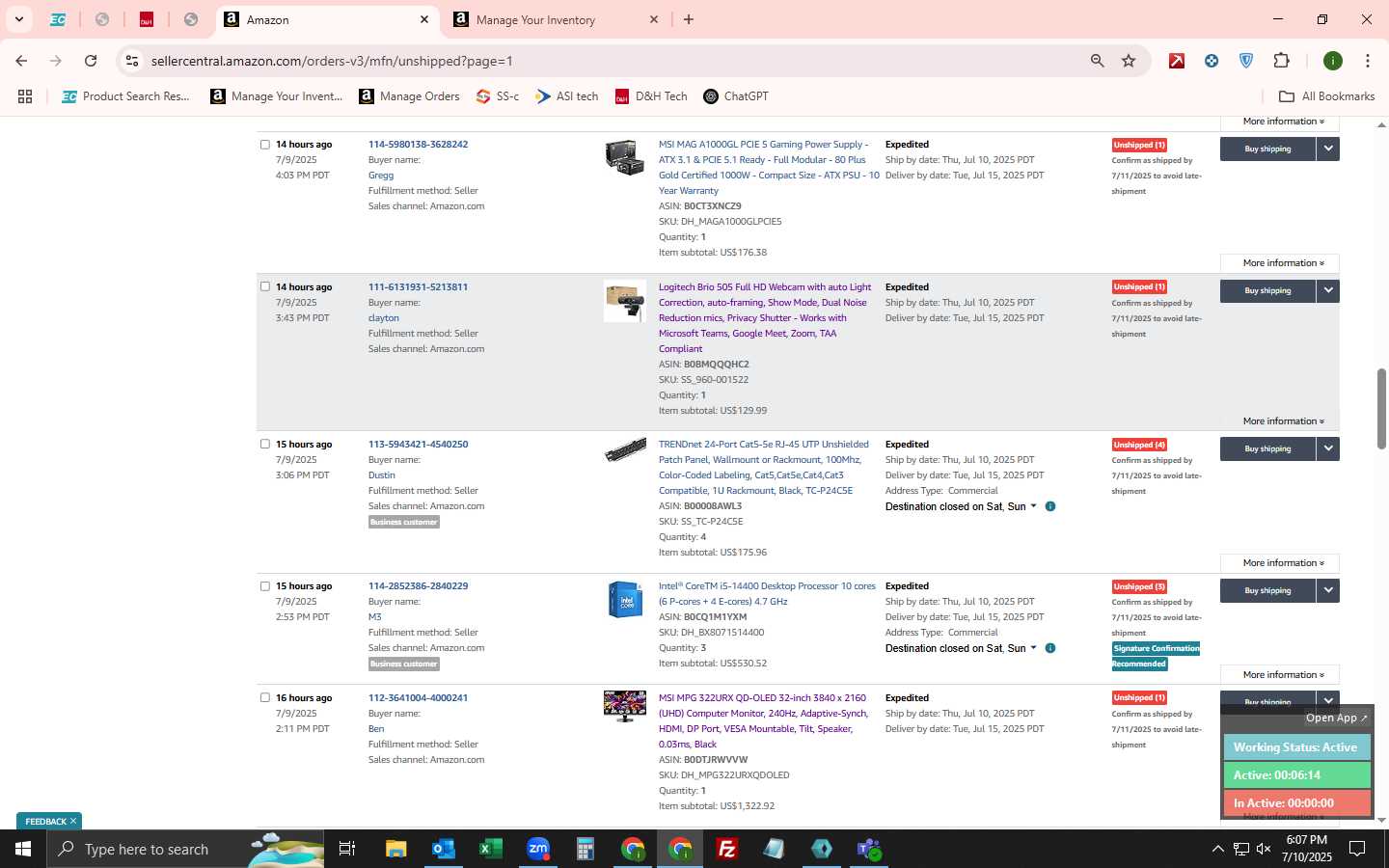Open File Explorer from the taskbar
This screenshot has height=868, width=1389.
point(395,849)
